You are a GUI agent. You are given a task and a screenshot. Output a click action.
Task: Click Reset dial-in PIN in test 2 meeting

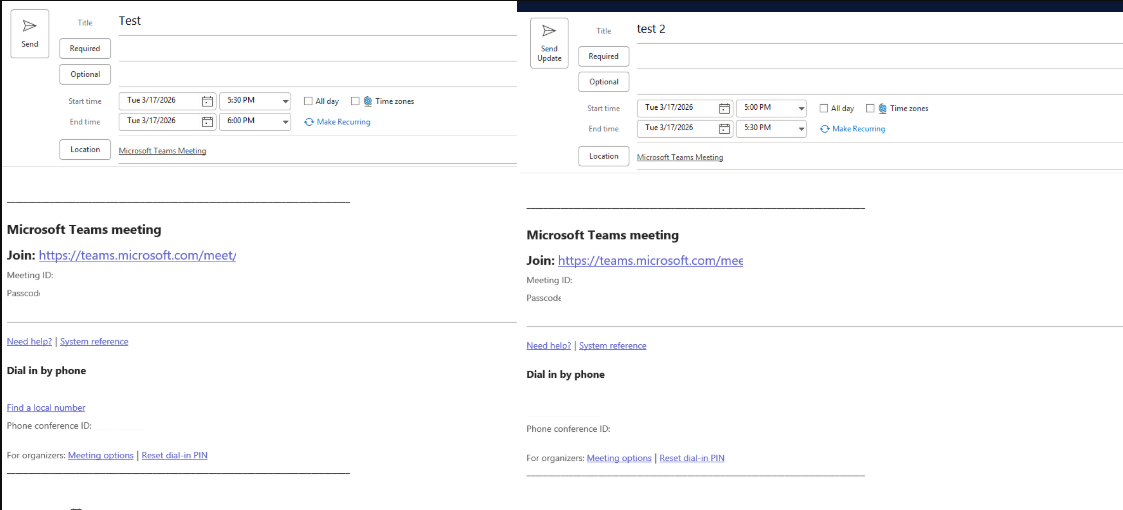[692, 458]
